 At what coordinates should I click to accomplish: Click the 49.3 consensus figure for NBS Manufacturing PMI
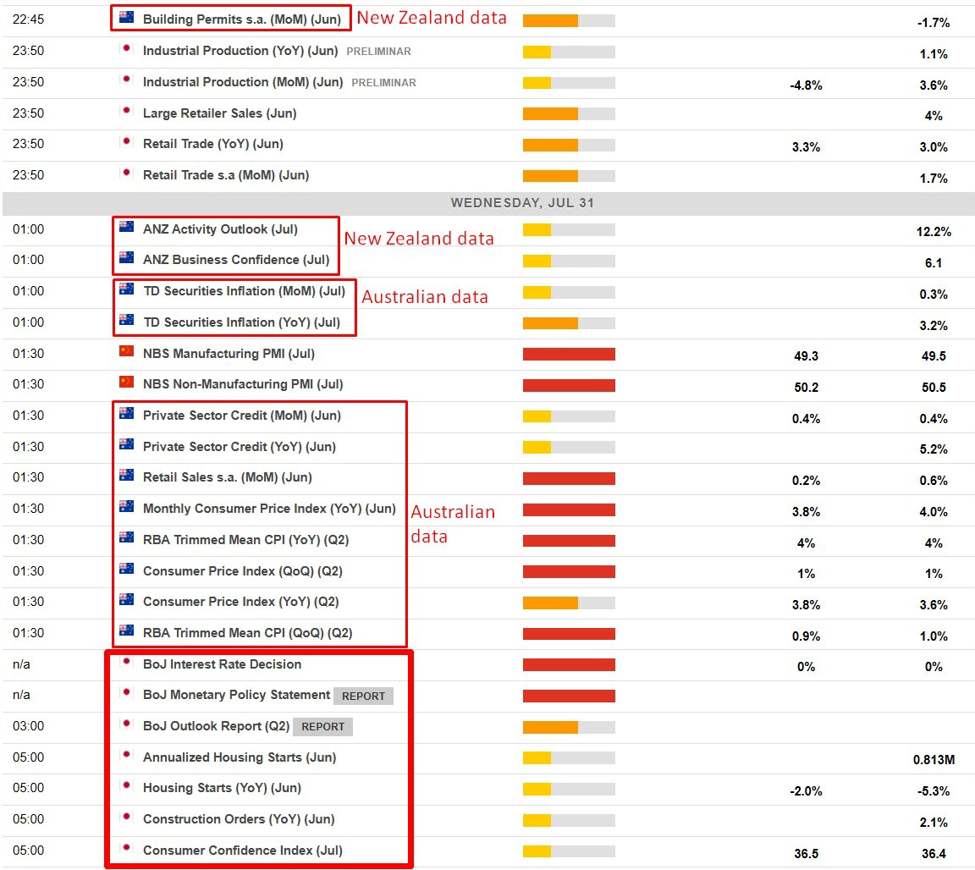[x=806, y=352]
